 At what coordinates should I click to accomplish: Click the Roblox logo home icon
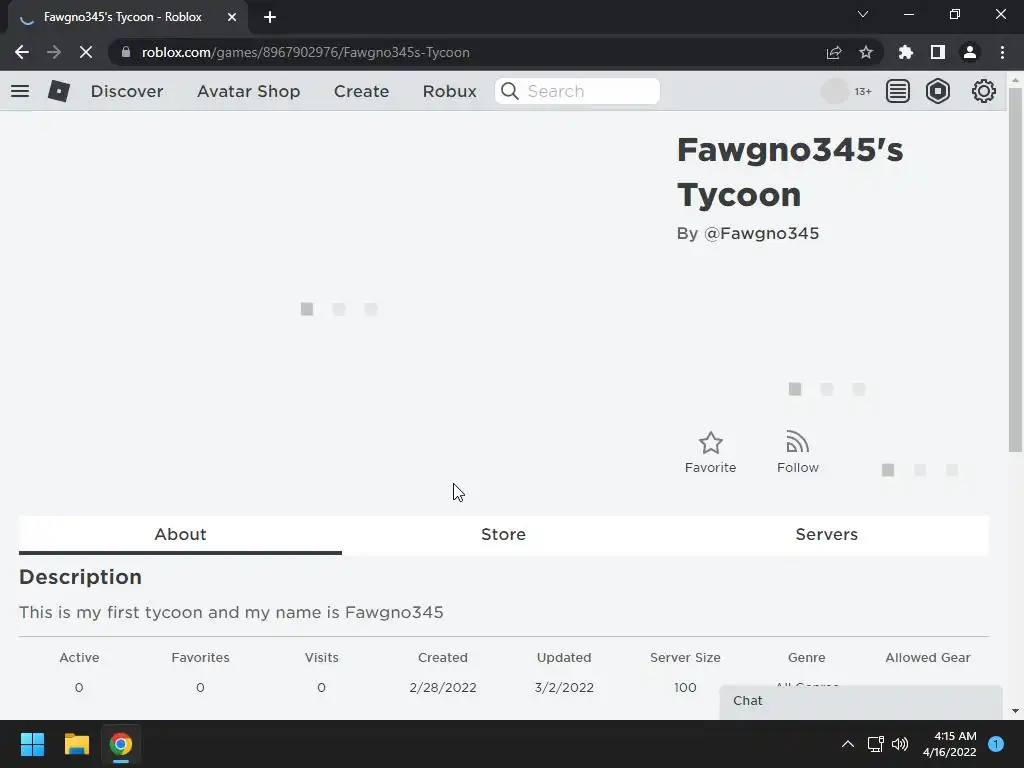coord(59,91)
